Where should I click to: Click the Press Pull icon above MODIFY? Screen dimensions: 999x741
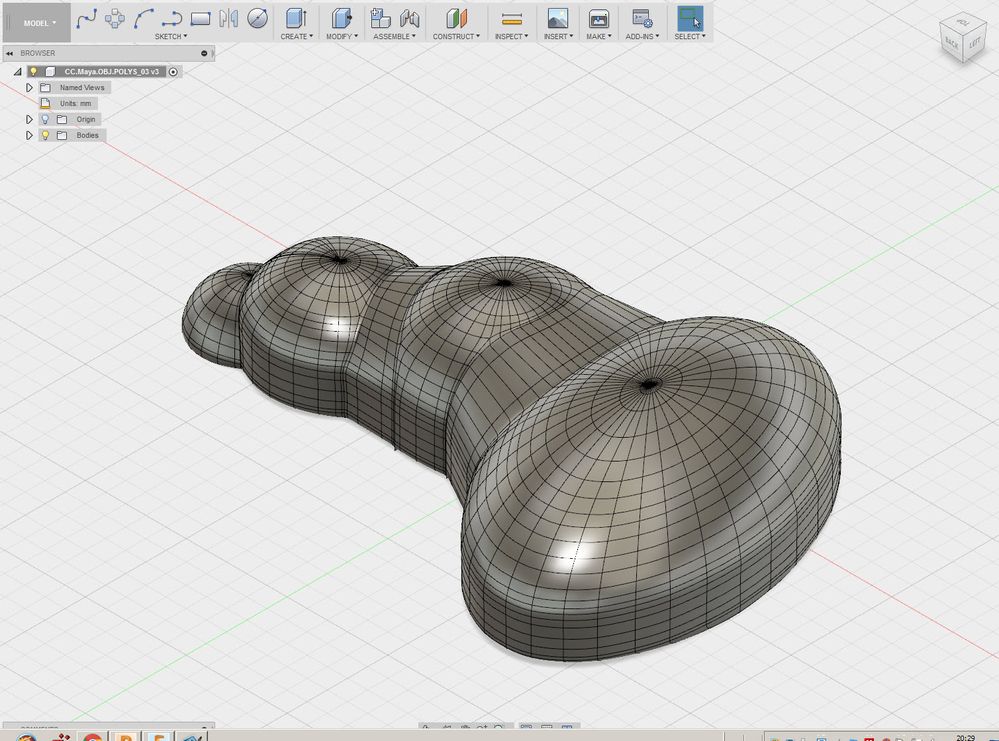pyautogui.click(x=341, y=18)
